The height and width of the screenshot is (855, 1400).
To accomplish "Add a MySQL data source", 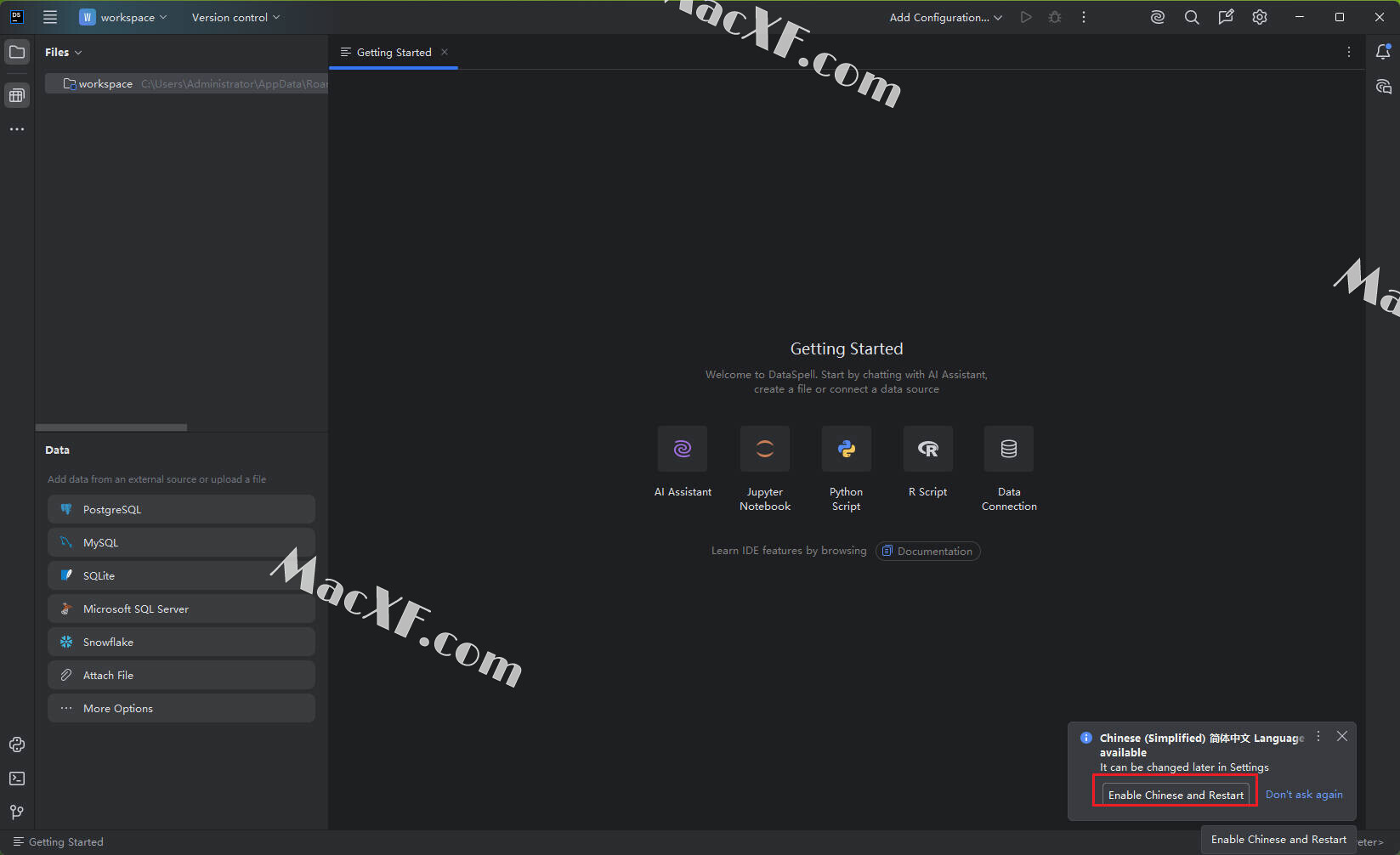I will pyautogui.click(x=181, y=542).
